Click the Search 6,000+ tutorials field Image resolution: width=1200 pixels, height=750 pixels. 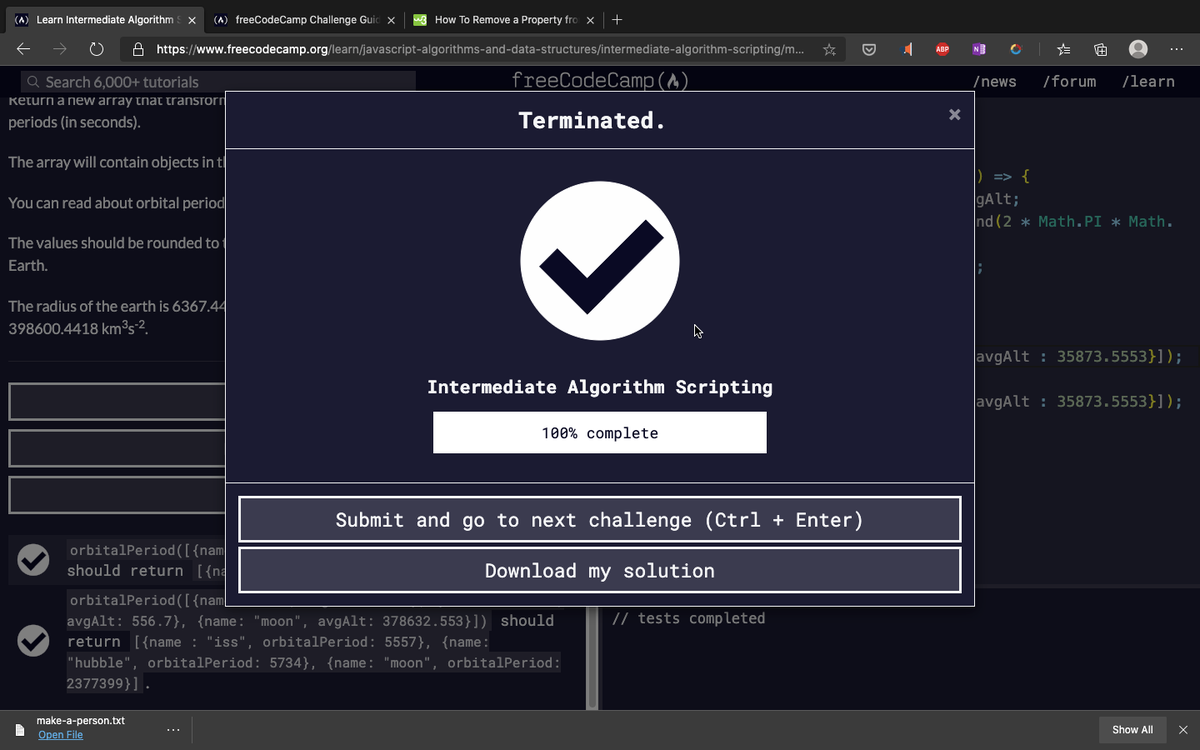coord(219,82)
